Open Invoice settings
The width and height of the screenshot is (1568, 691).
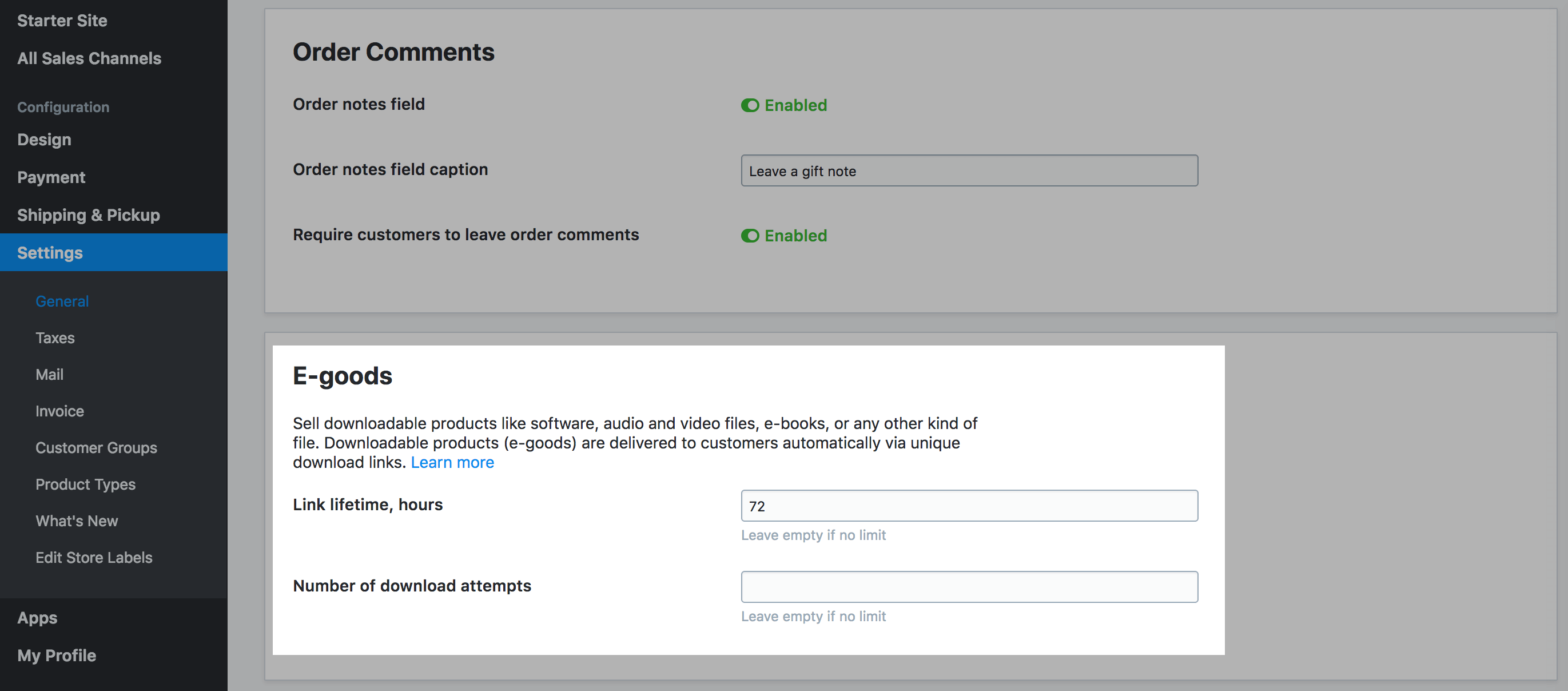pos(59,411)
